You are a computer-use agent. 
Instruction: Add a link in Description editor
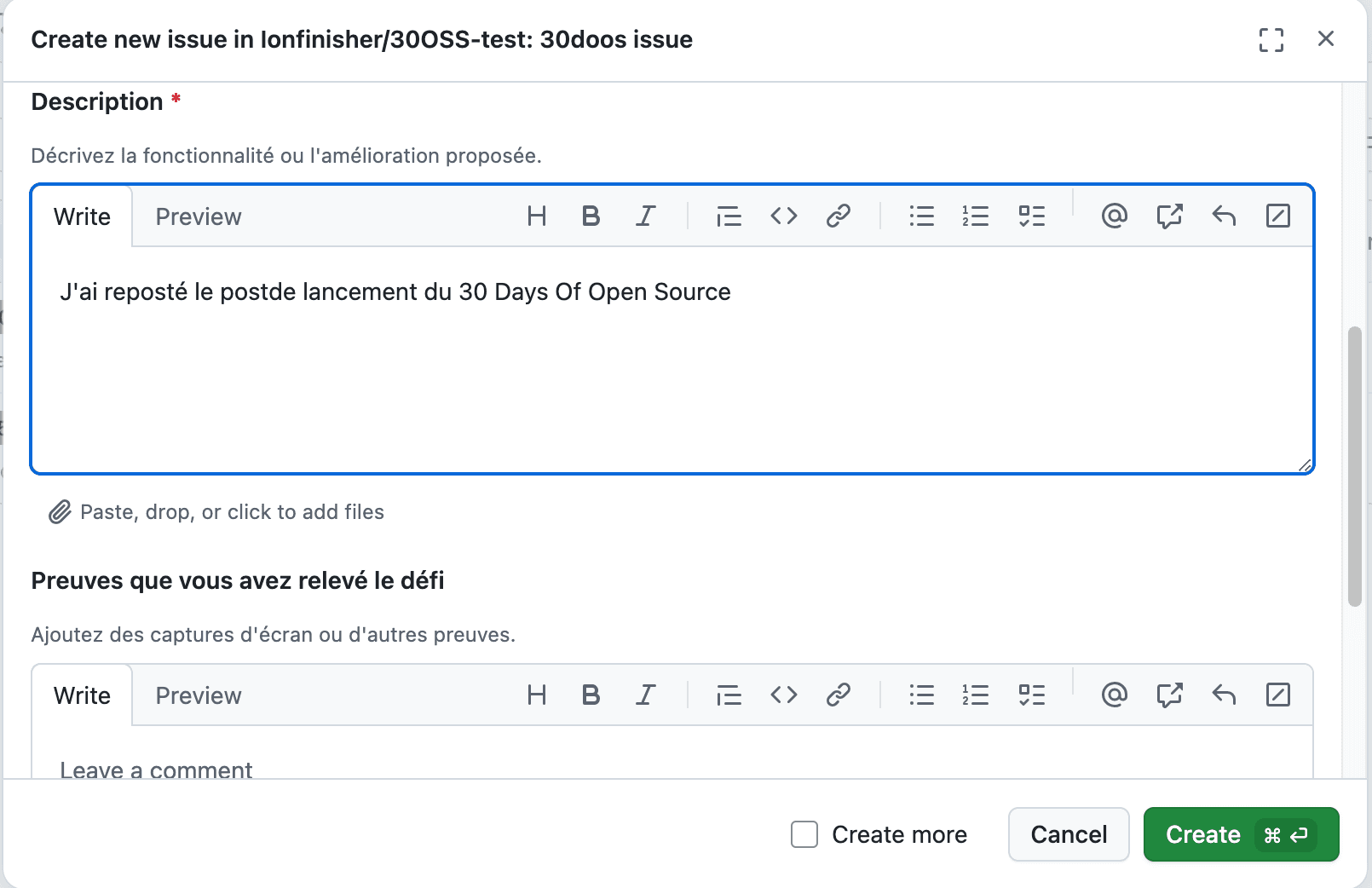point(839,216)
